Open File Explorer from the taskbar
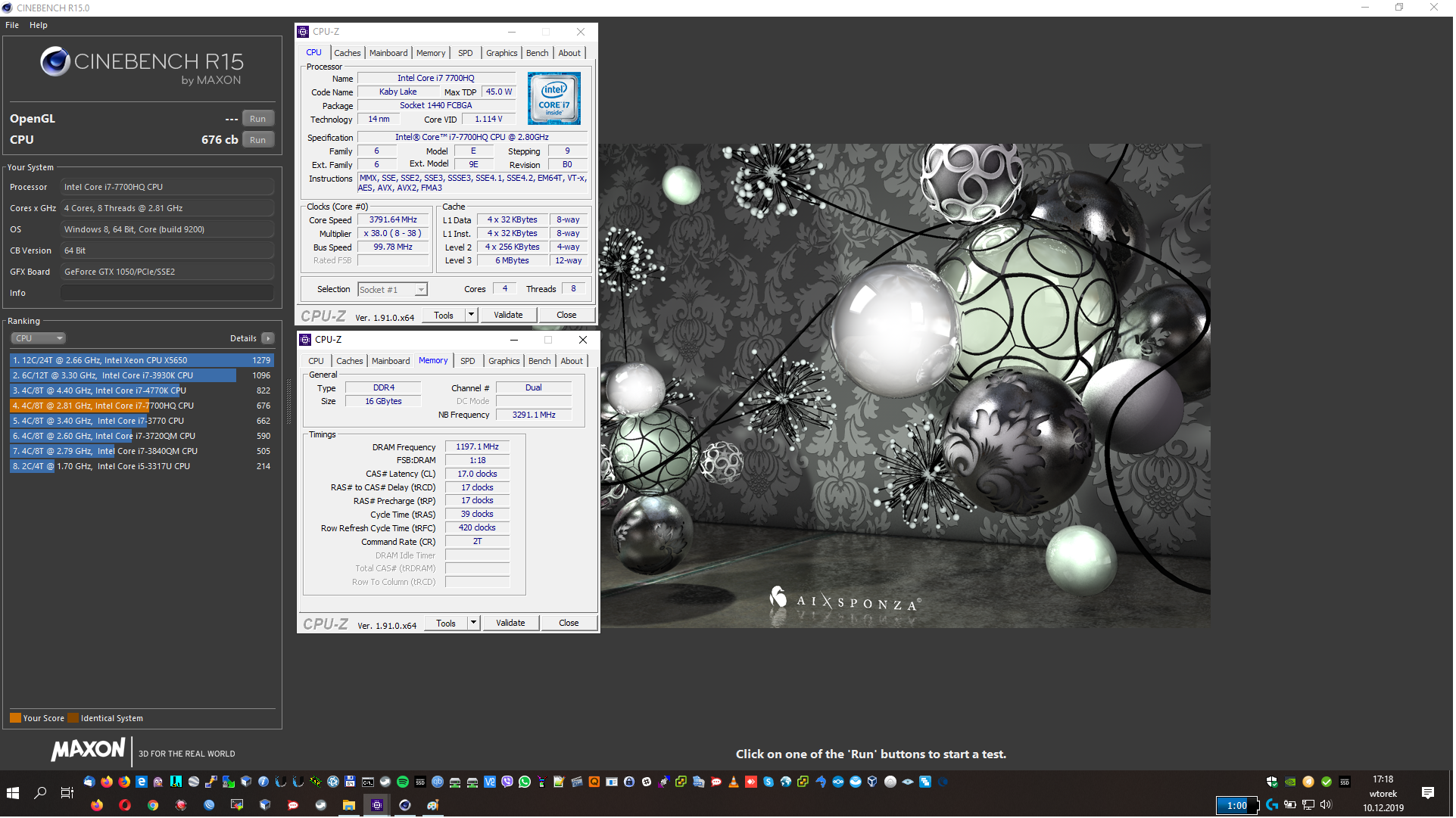 pyautogui.click(x=349, y=806)
